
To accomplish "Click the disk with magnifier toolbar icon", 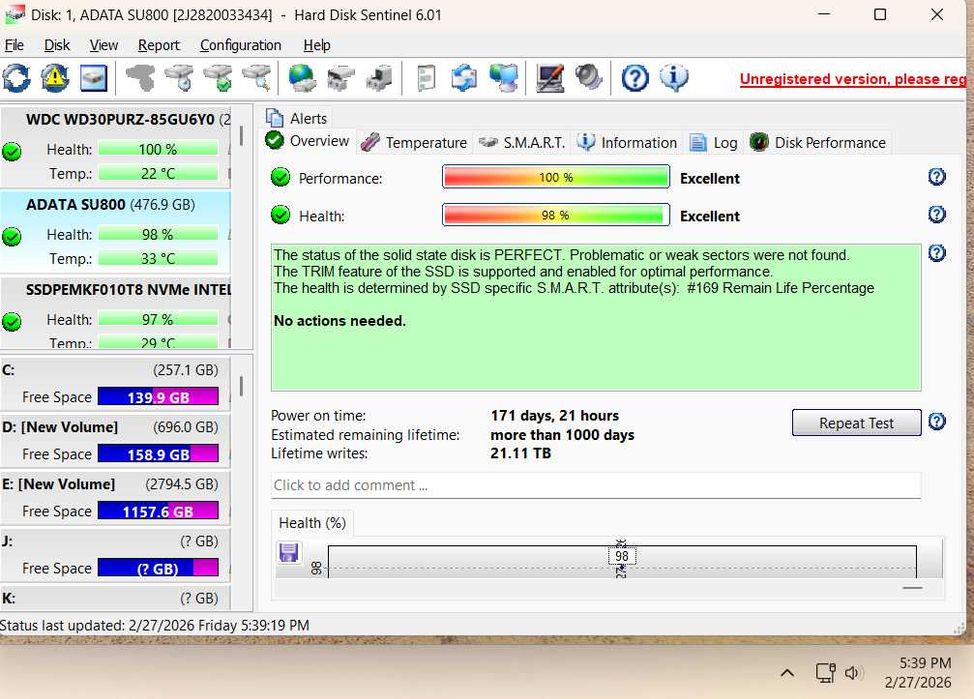I will (x=257, y=78).
